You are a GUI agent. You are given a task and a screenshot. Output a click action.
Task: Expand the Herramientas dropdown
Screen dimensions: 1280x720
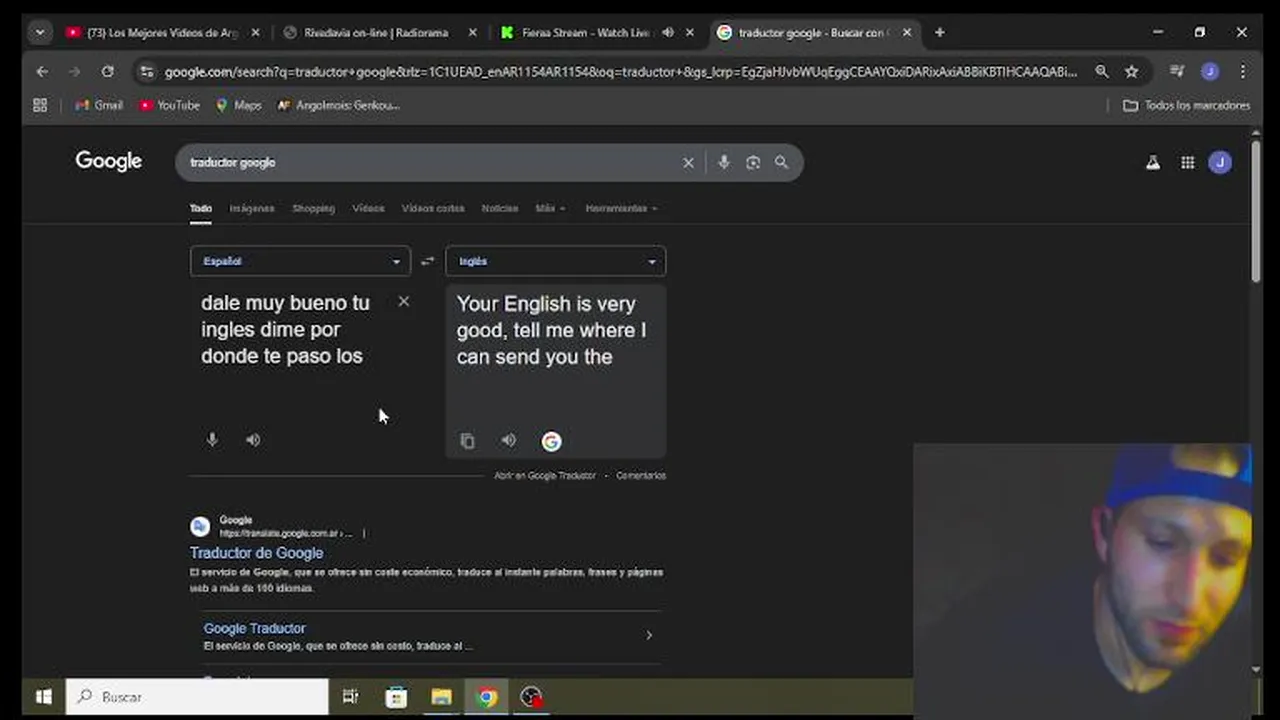pos(621,208)
